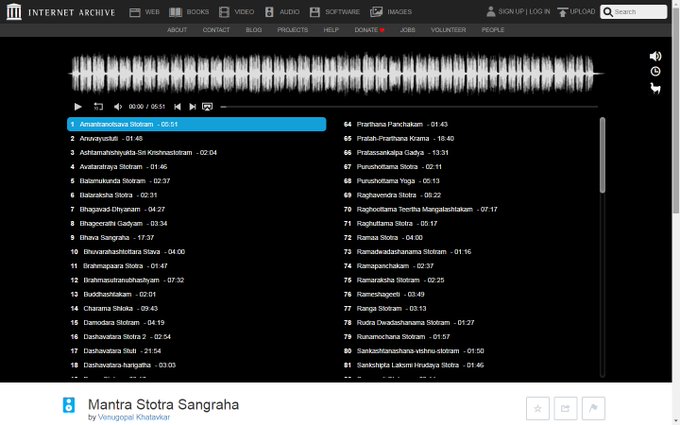Click on the audio waveform display
The height and width of the screenshot is (425, 680).
point(336,74)
